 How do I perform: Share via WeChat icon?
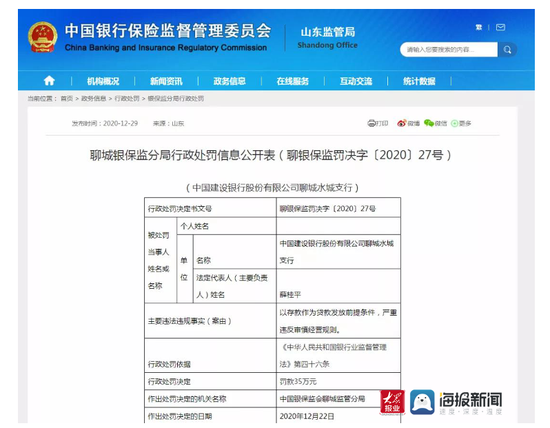tap(429, 123)
